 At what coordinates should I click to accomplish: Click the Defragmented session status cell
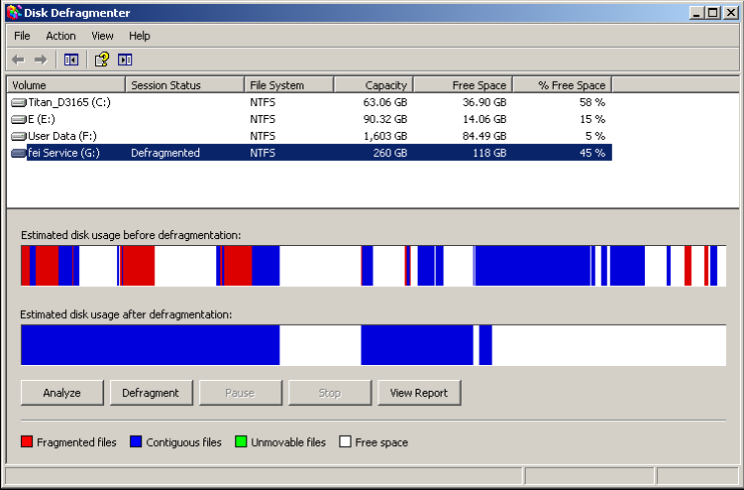tap(166, 153)
